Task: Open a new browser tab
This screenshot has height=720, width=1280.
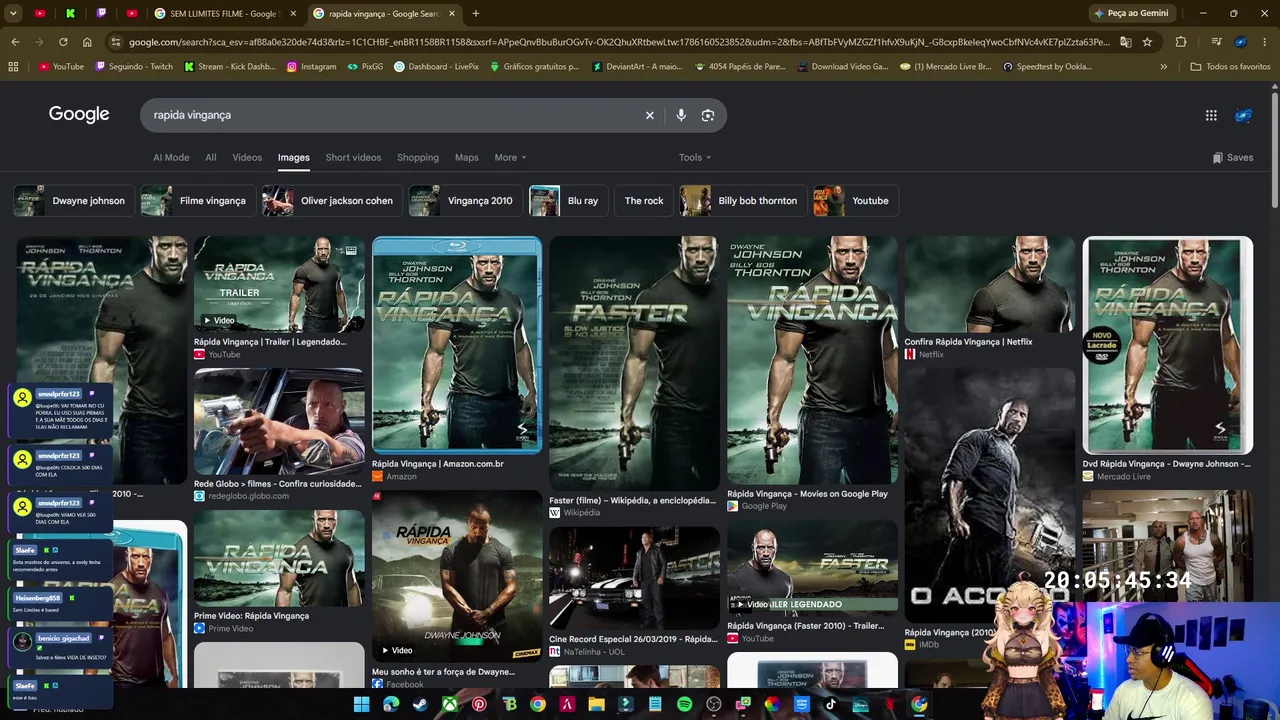Action: pos(476,14)
